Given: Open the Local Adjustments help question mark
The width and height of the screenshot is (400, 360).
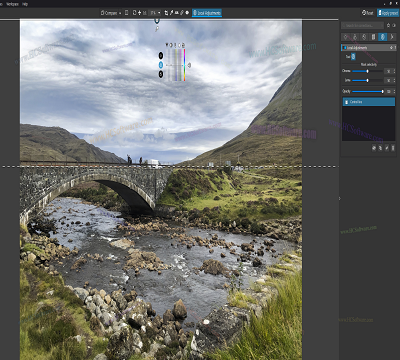Looking at the screenshot, I should (x=395, y=48).
